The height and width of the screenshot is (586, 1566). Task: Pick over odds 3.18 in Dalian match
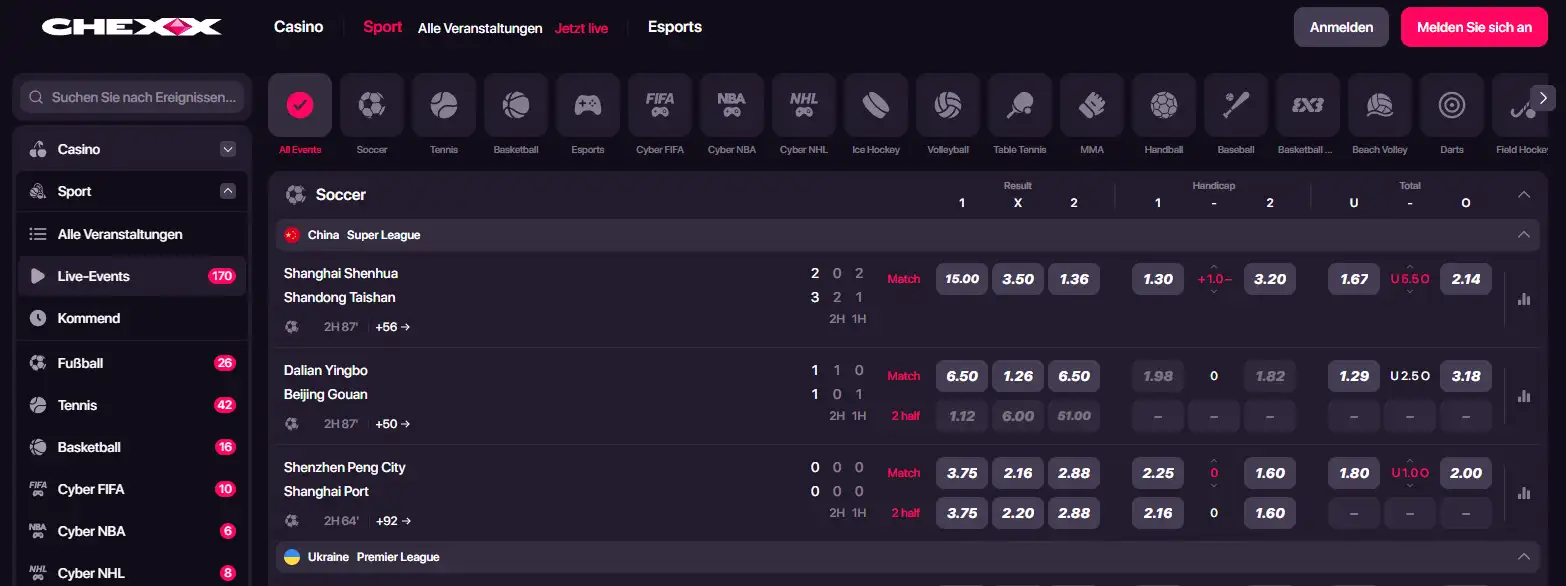[1466, 376]
